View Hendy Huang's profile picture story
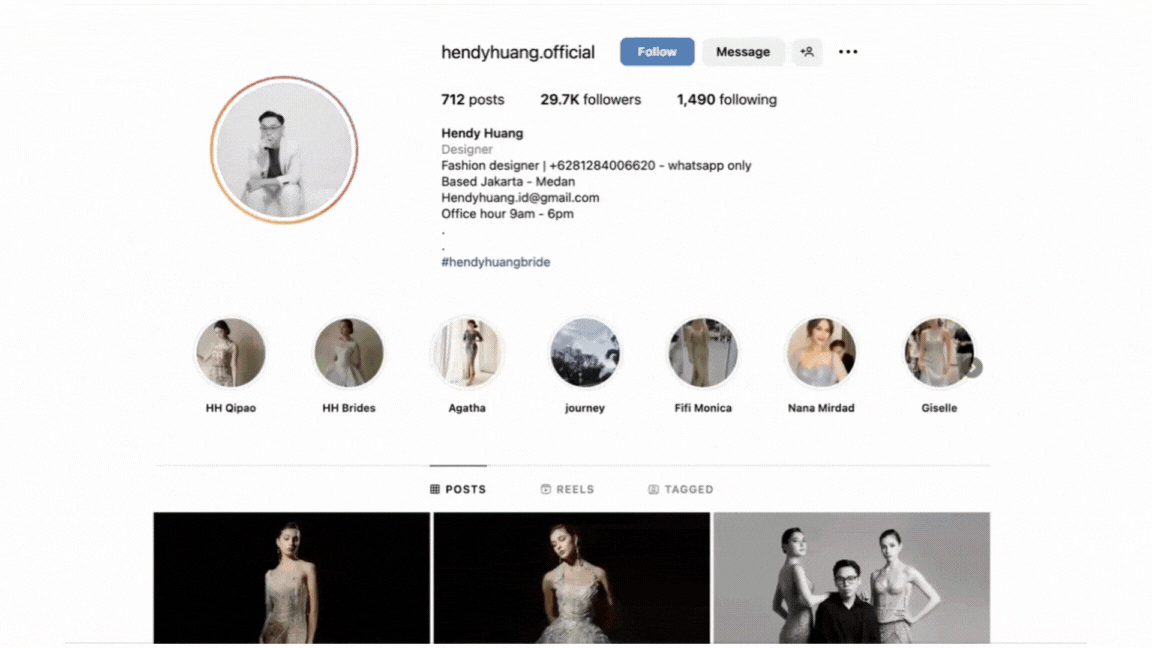Screen dimensions: 1152x648 click(284, 150)
